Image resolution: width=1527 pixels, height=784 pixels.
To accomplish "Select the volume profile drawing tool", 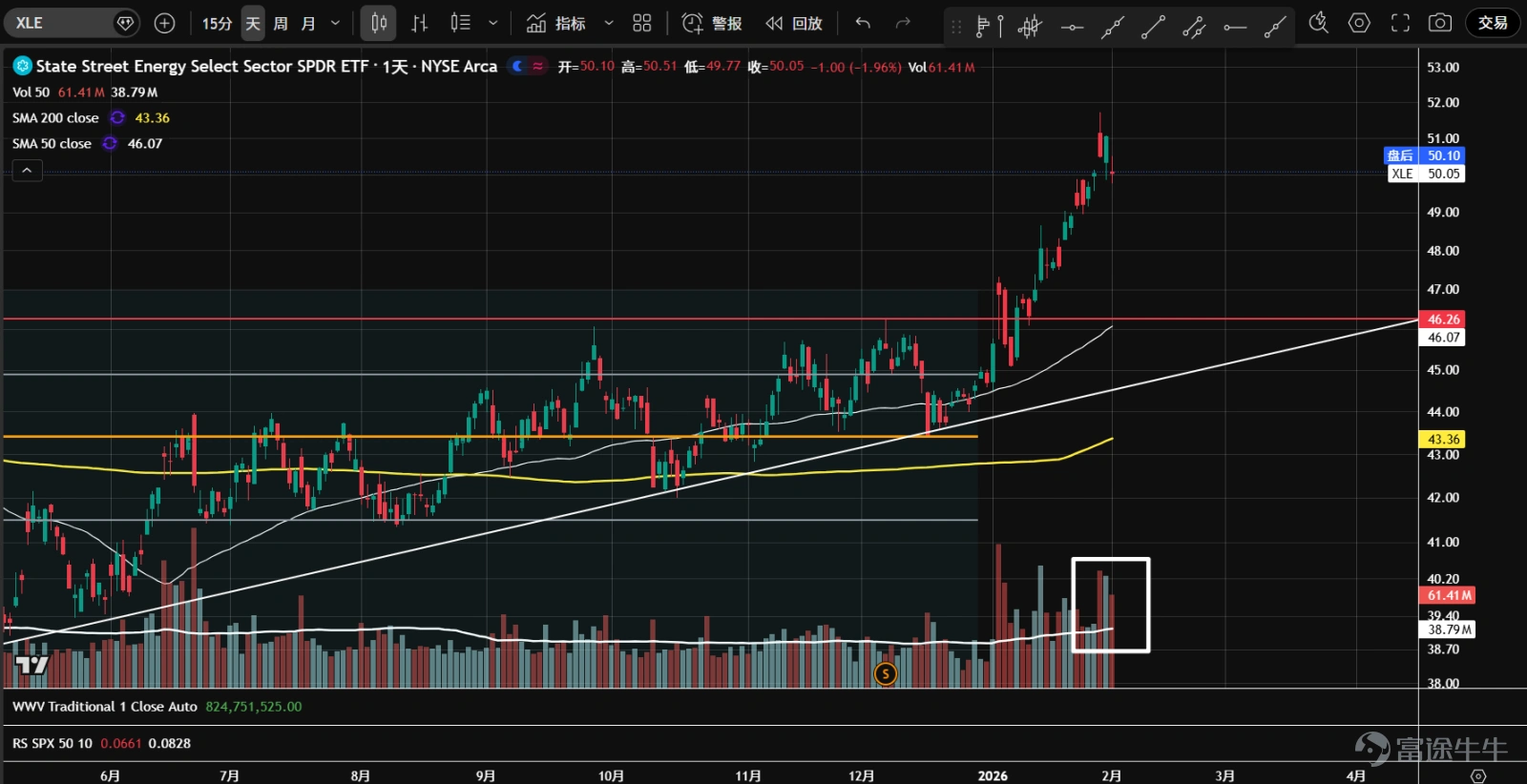I will [x=989, y=27].
